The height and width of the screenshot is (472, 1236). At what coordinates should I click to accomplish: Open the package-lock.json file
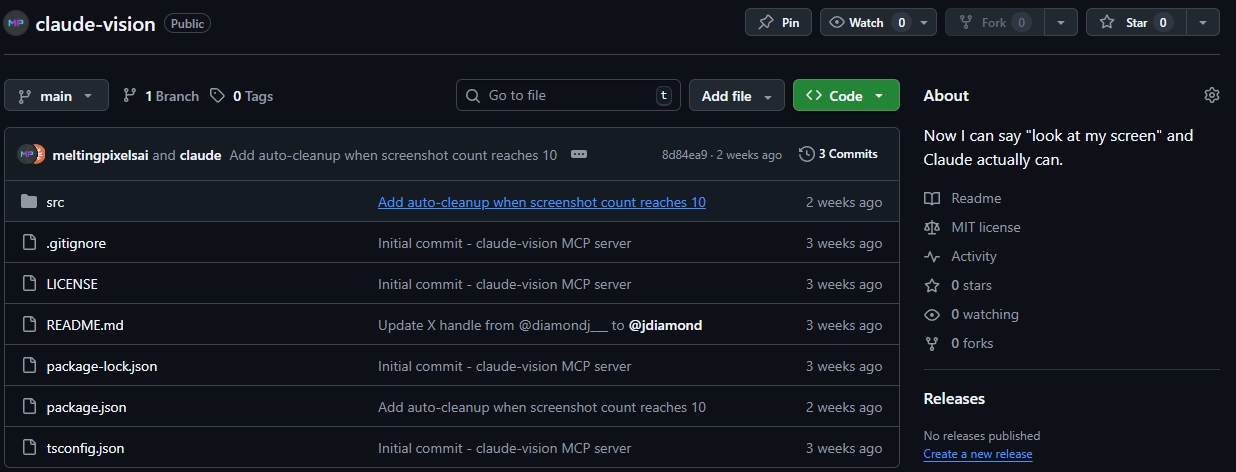point(102,366)
